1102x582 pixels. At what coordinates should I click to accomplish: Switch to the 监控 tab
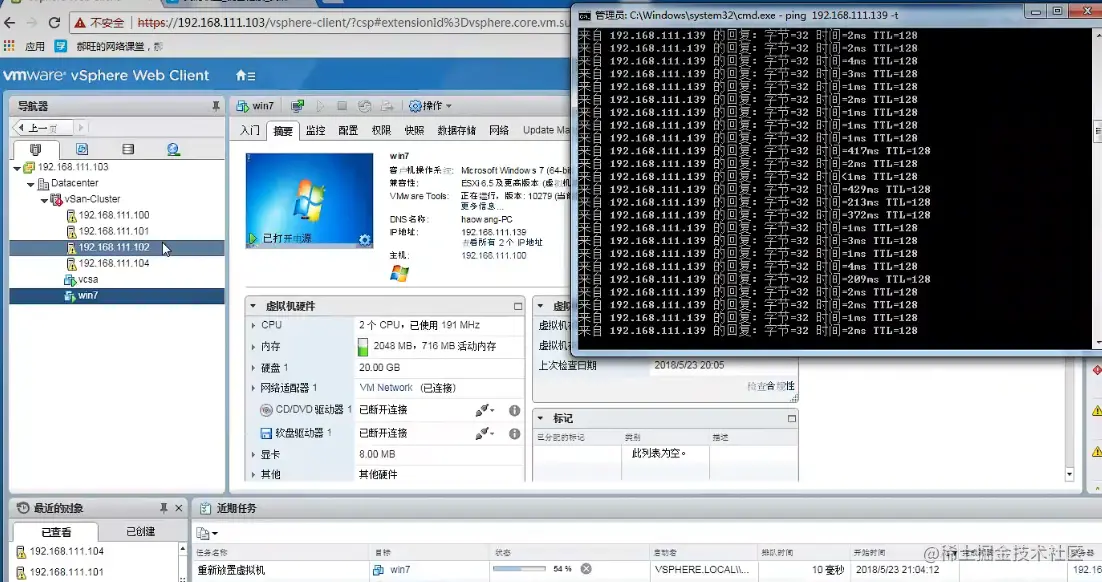click(x=316, y=130)
